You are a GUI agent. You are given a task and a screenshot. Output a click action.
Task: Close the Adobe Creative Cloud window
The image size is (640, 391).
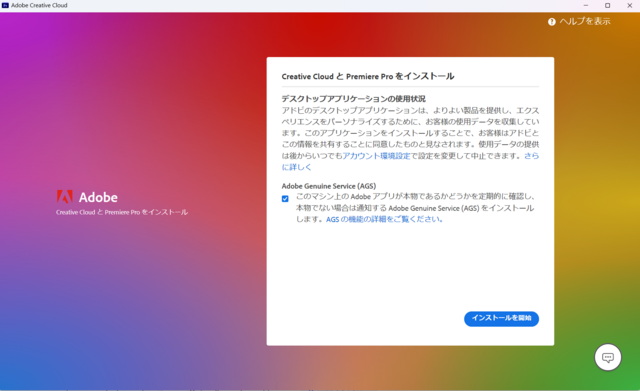pyautogui.click(x=629, y=5)
